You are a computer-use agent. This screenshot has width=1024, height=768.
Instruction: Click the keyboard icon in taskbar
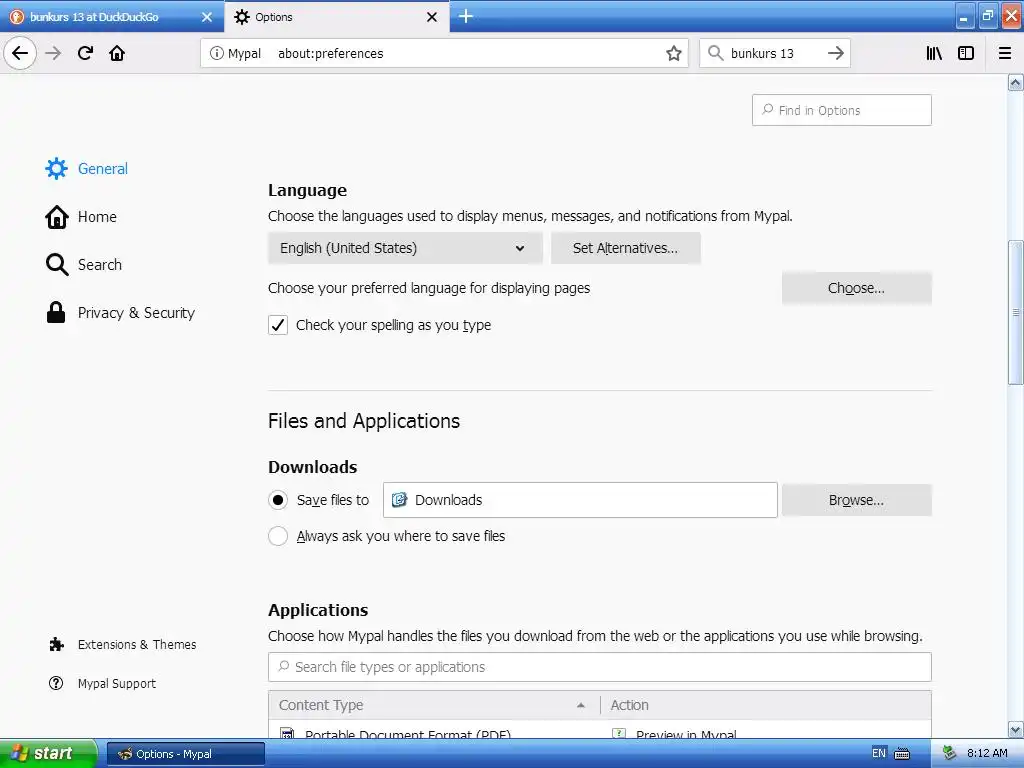pyautogui.click(x=902, y=754)
